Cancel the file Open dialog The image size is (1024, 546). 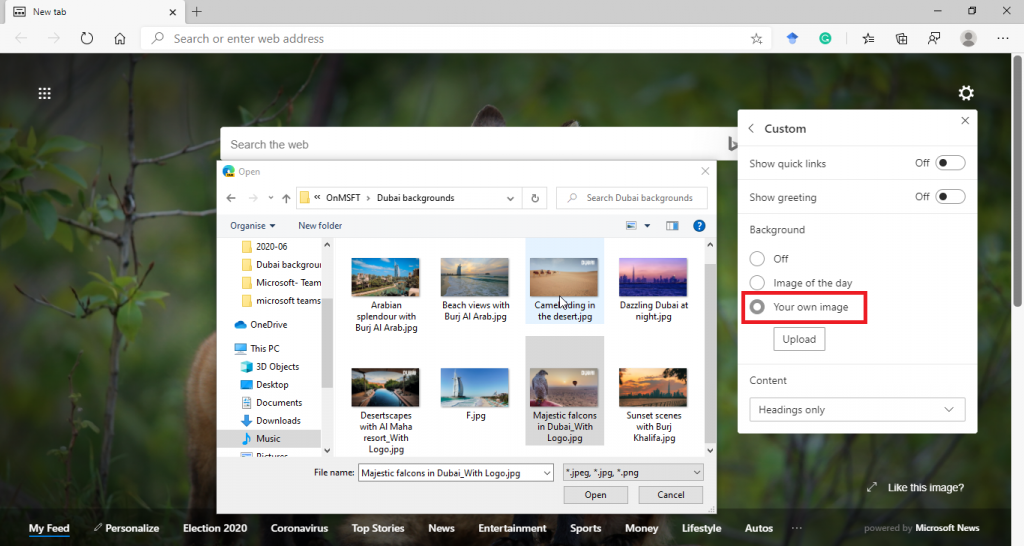[671, 494]
